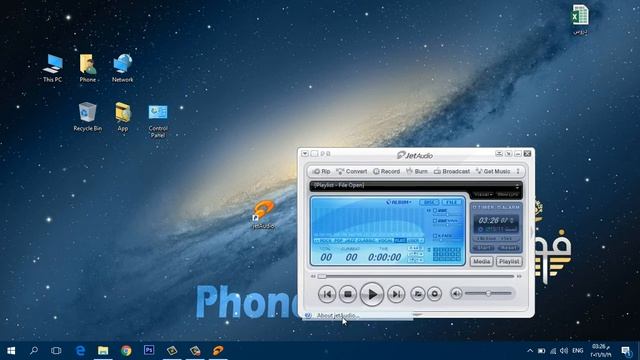This screenshot has width=640, height=360.
Task: Launch Microsoft Edge from the taskbar
Action: coord(80,351)
